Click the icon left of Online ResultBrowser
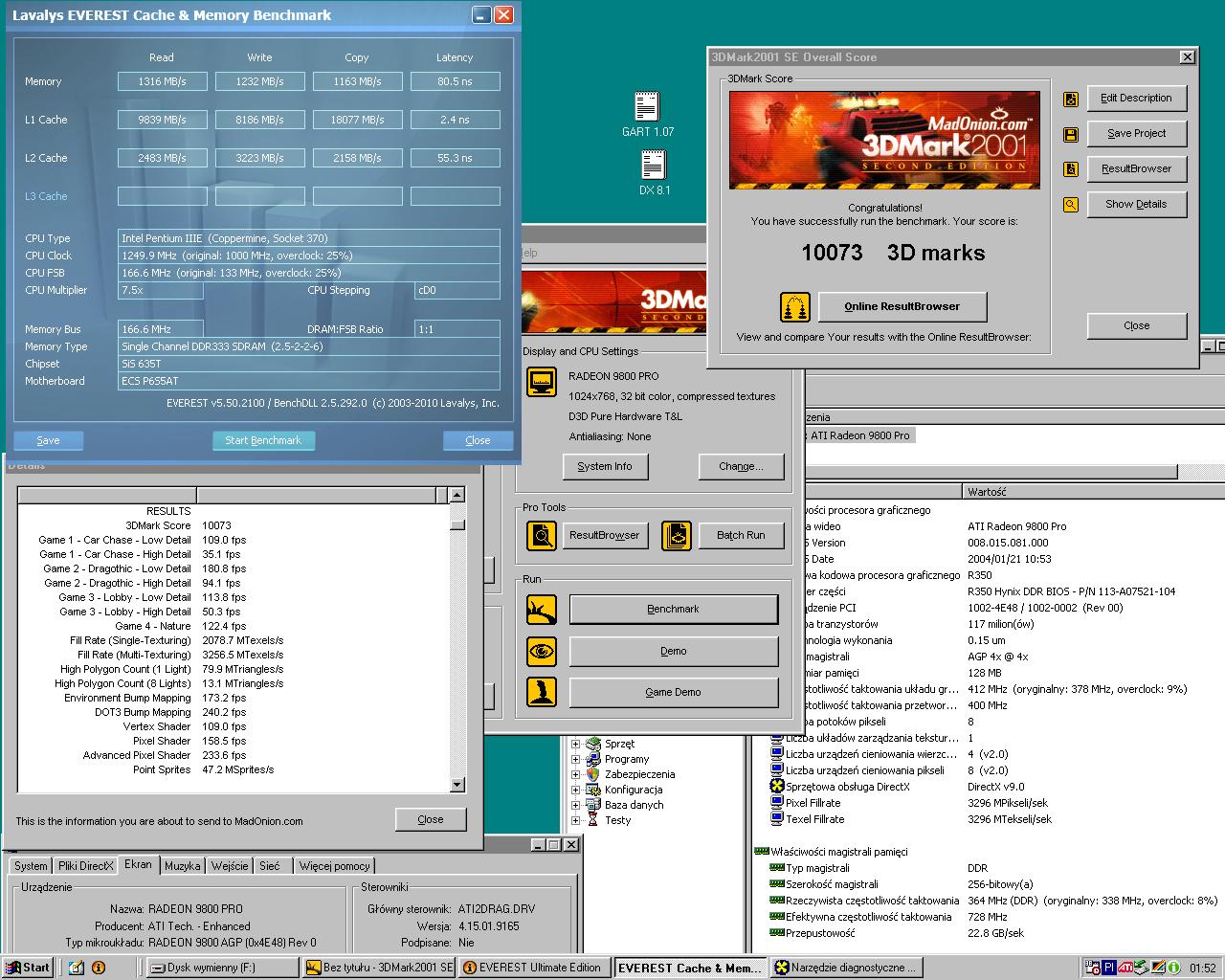 (795, 307)
